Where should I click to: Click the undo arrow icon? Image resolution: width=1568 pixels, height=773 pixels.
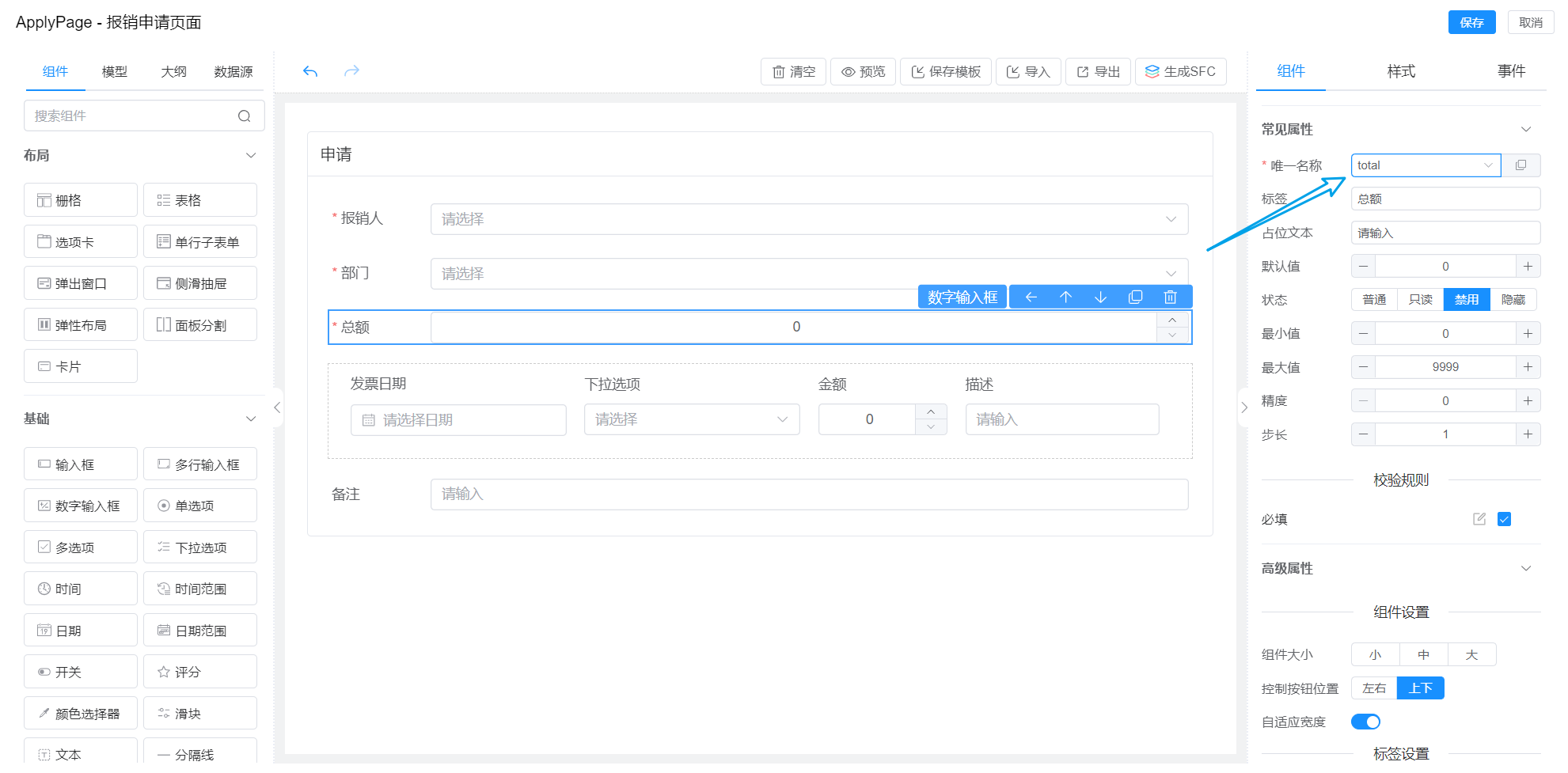click(310, 71)
